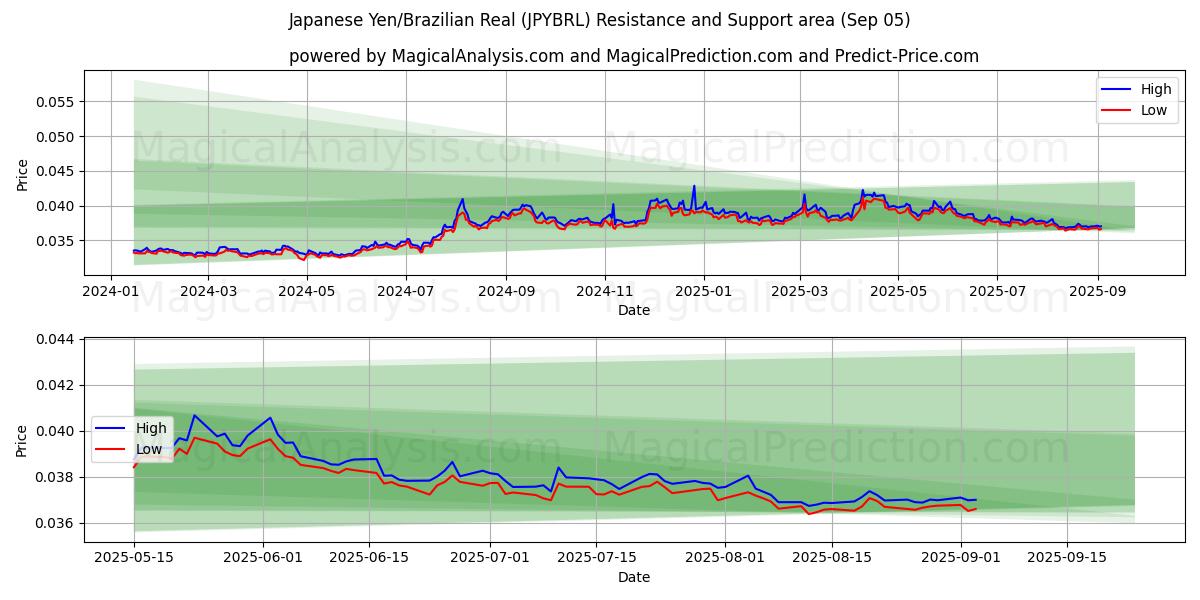The width and height of the screenshot is (1200, 600).
Task: Click the upper chart 'Price' axis label
Action: tap(23, 174)
